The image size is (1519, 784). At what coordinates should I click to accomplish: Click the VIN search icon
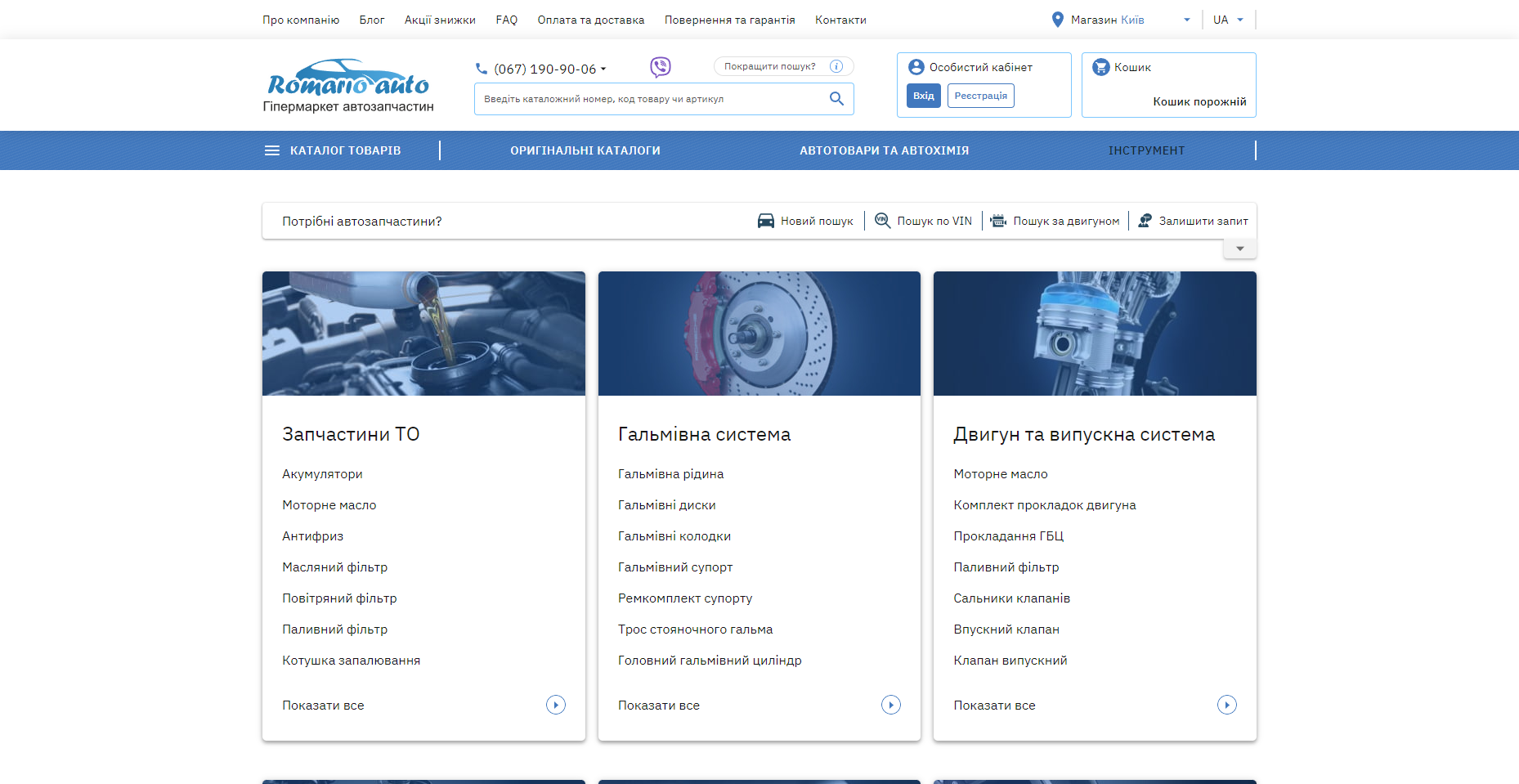pyautogui.click(x=883, y=221)
